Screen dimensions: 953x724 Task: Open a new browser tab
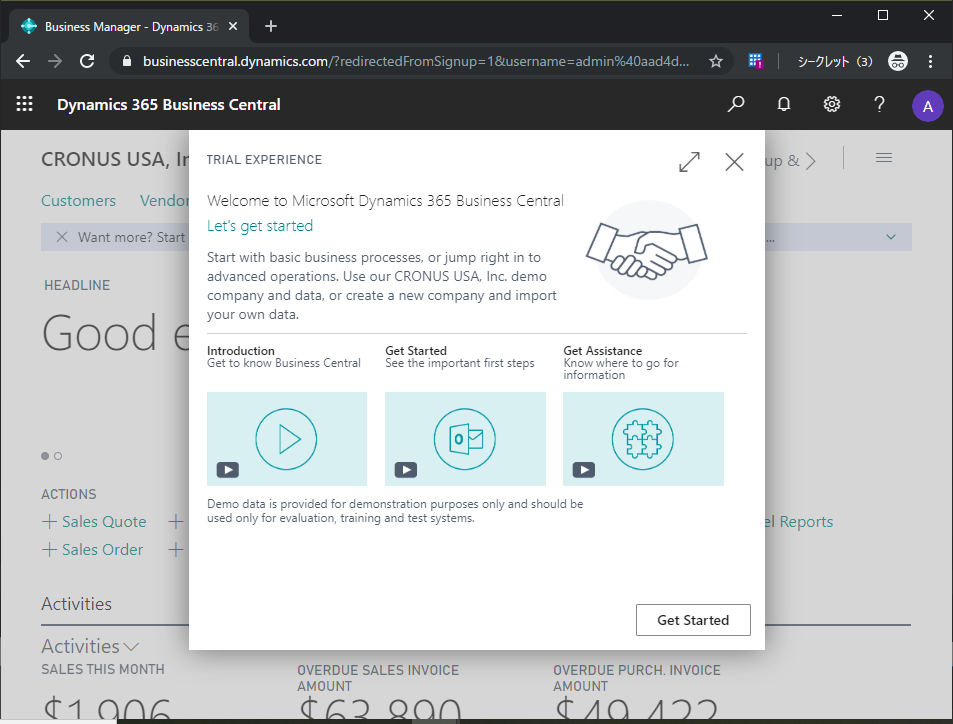271,26
